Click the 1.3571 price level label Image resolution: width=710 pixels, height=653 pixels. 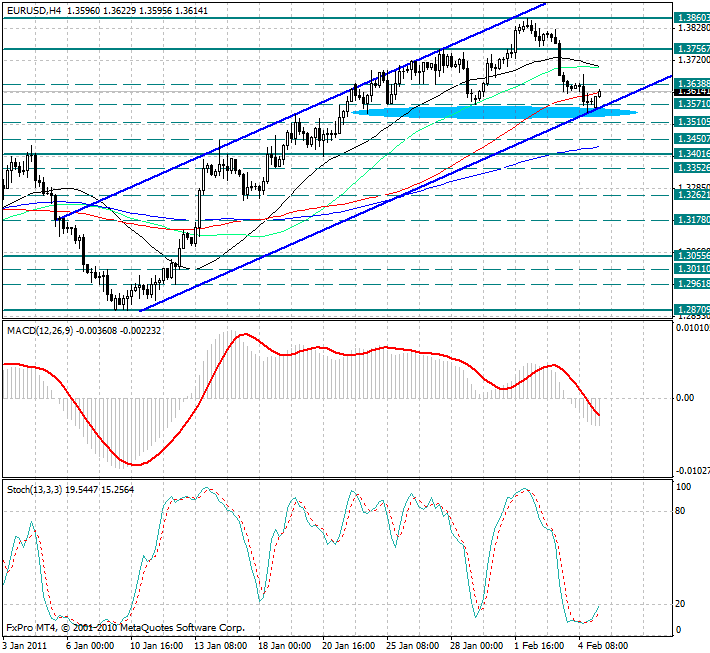pos(692,104)
